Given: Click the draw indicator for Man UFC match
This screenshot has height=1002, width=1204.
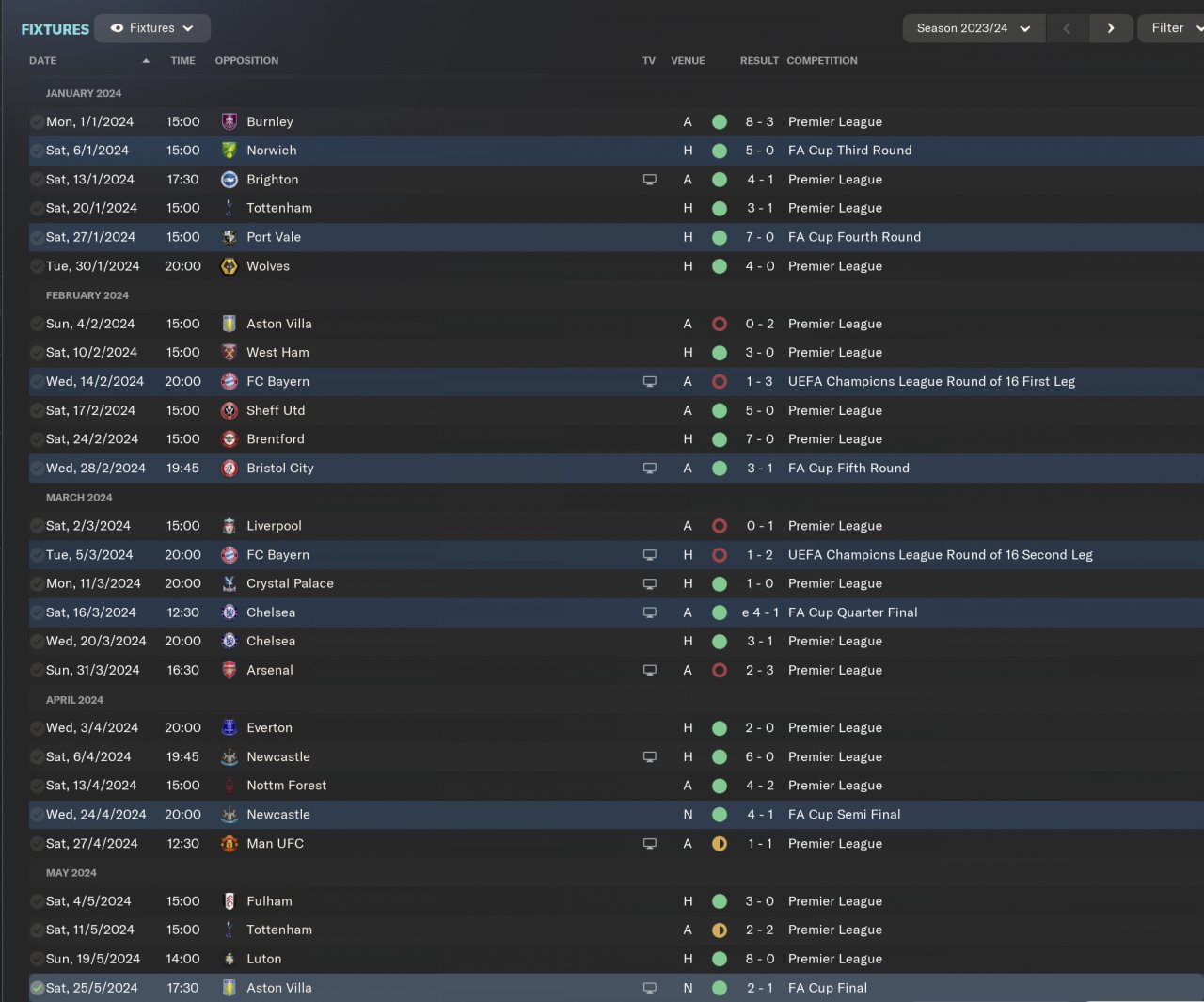Looking at the screenshot, I should coord(720,844).
